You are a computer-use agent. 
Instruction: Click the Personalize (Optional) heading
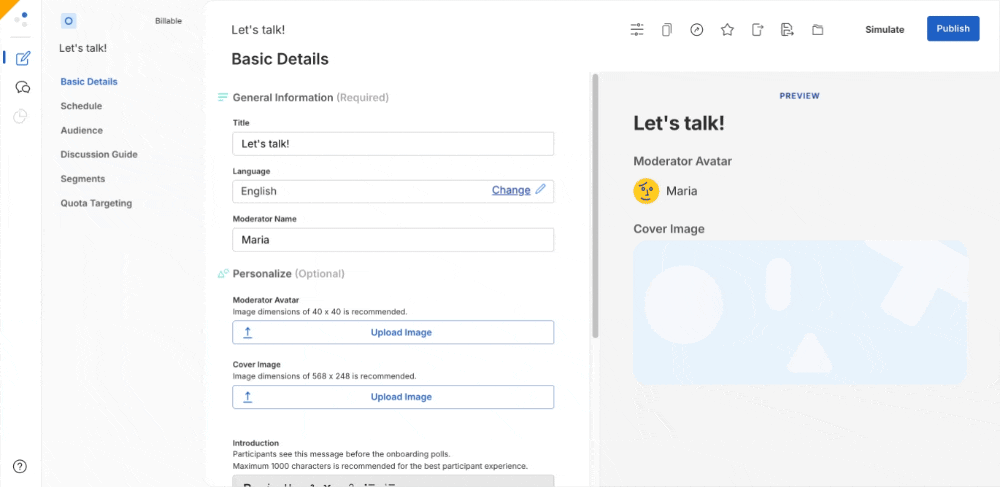pyautogui.click(x=288, y=273)
